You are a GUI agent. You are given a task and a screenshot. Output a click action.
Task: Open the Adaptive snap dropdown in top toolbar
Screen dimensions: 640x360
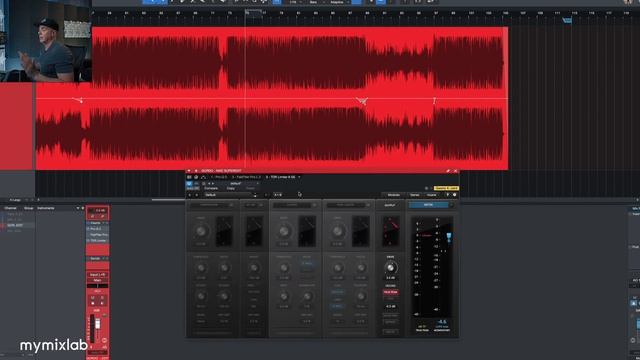(338, 2)
